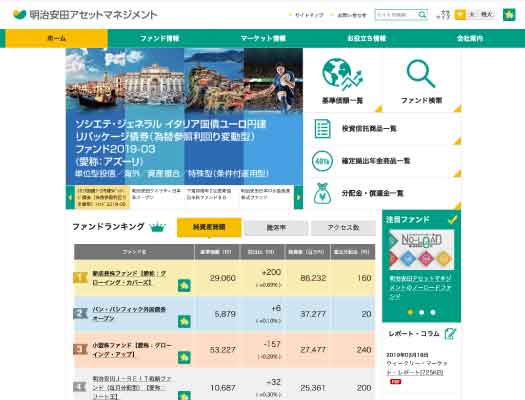Viewport: 525px width, 400px height.
Task: Add rank 3 fund to favorites star
Action: tap(184, 357)
